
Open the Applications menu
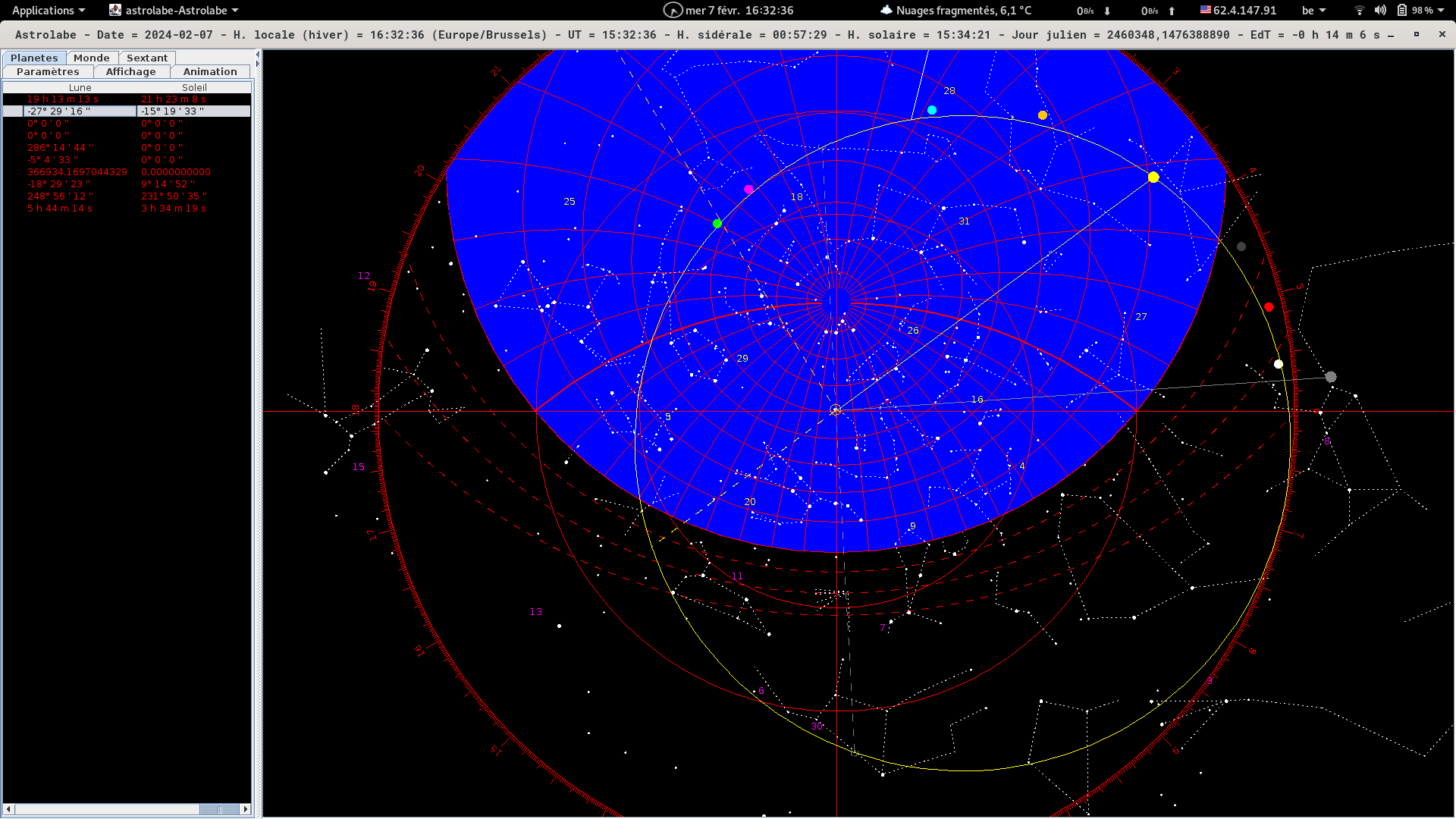click(x=49, y=11)
